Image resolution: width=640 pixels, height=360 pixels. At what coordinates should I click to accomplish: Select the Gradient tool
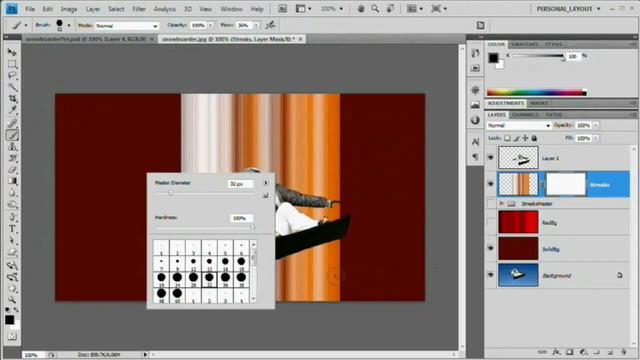(x=12, y=181)
